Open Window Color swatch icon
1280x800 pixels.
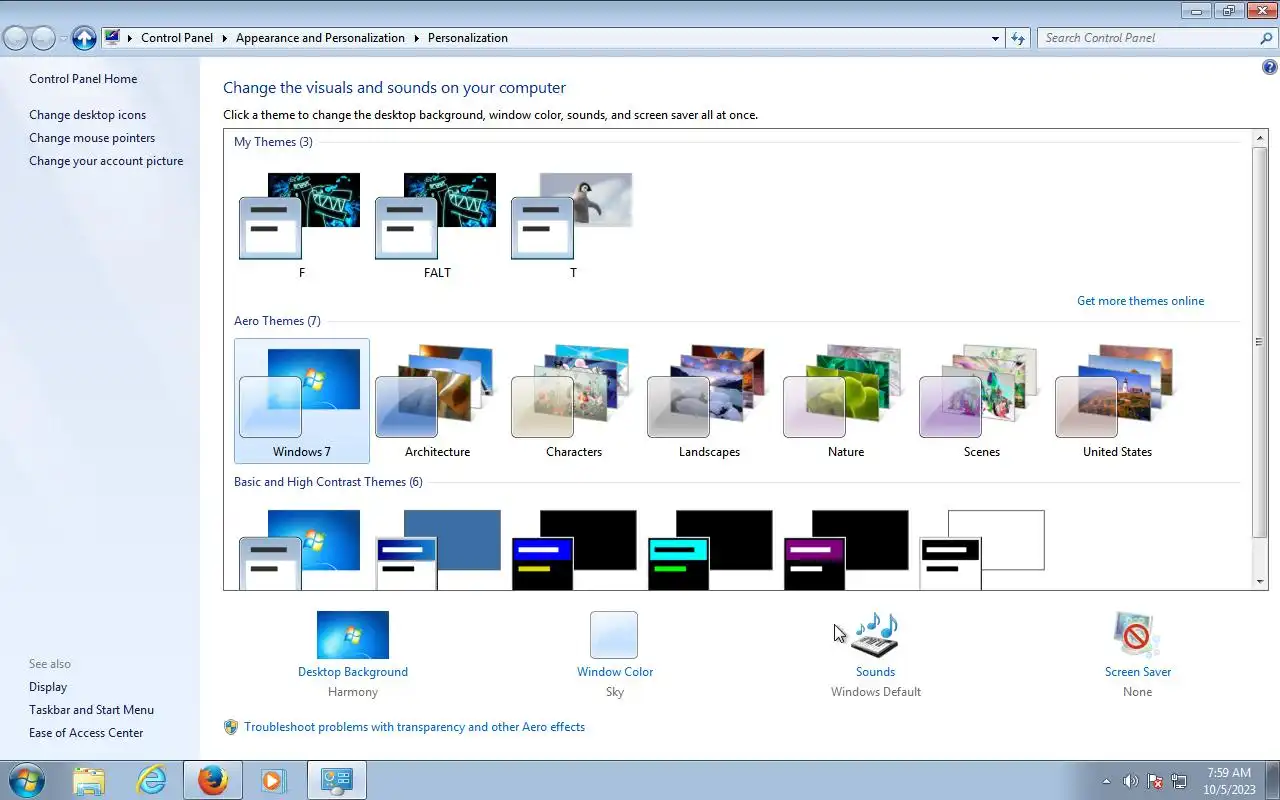tap(614, 635)
